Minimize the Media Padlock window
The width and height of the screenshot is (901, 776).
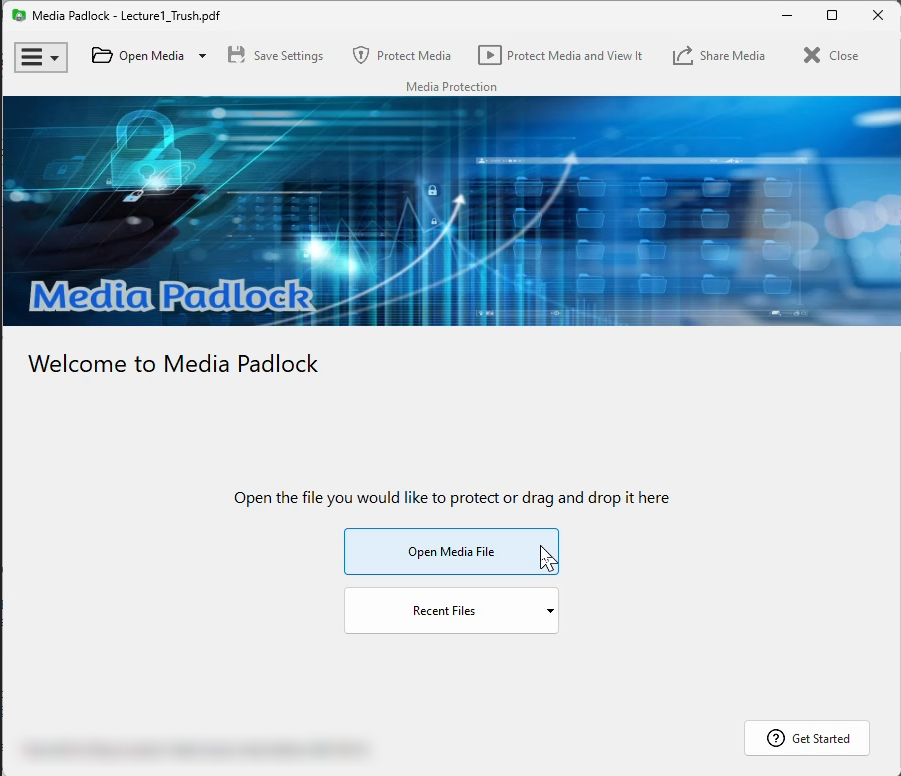tap(786, 15)
